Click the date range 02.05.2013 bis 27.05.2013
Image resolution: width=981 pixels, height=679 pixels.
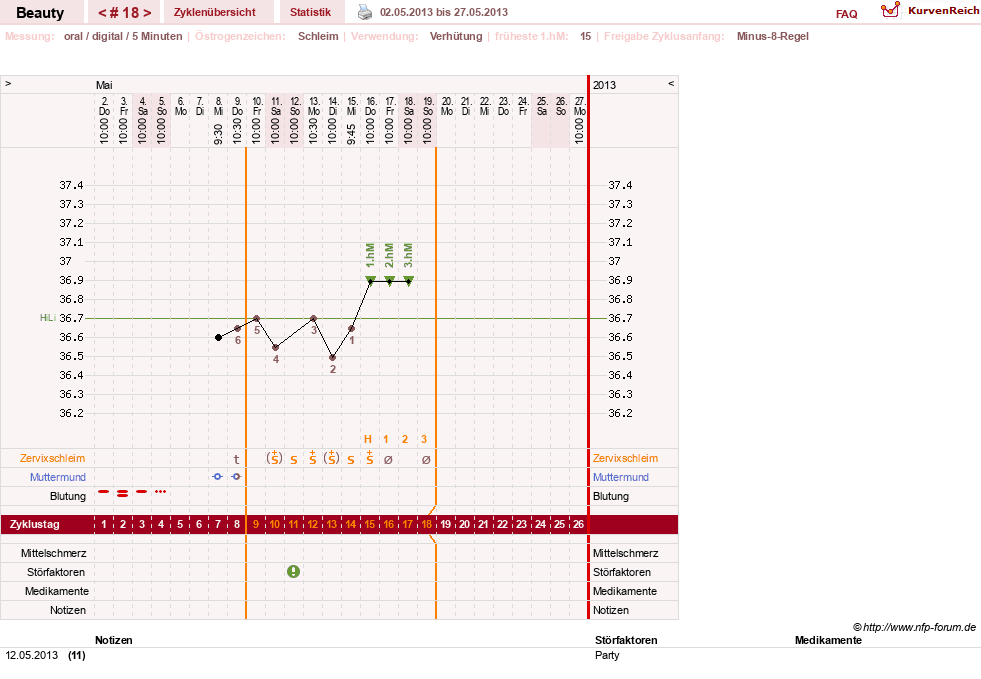click(444, 12)
